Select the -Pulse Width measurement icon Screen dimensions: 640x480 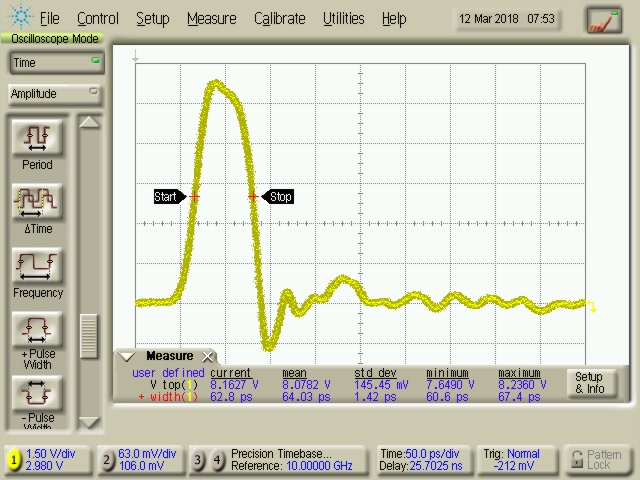click(37, 392)
